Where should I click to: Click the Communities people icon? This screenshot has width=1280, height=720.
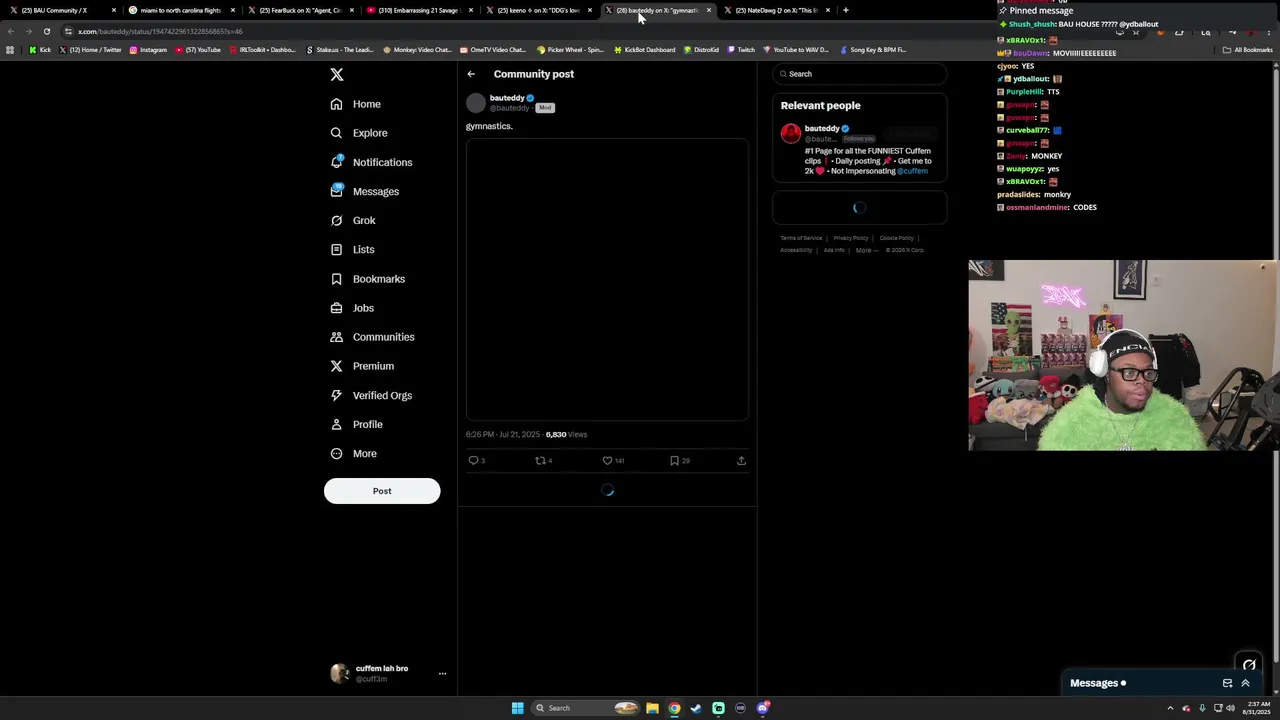pyautogui.click(x=336, y=337)
